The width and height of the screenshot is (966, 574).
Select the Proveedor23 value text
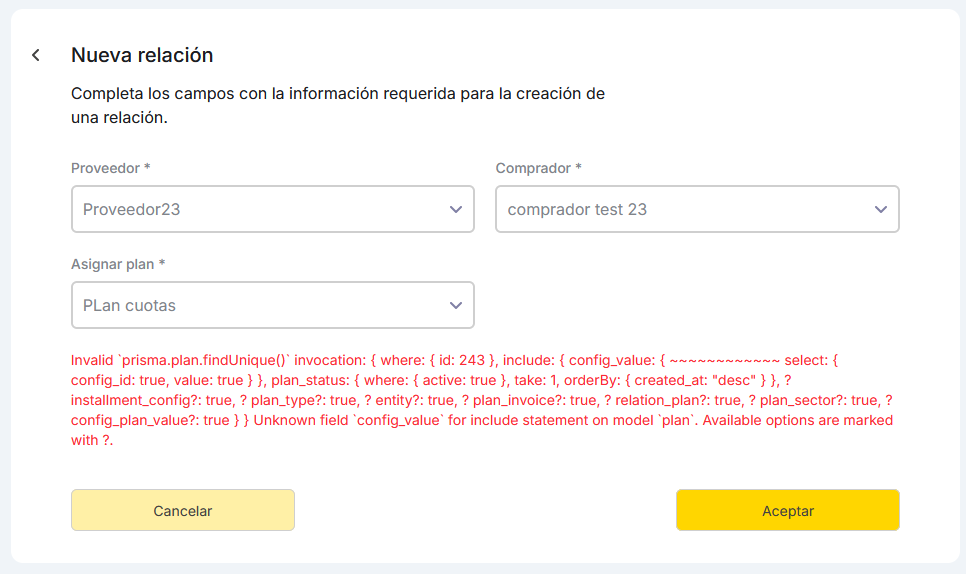(x=131, y=210)
